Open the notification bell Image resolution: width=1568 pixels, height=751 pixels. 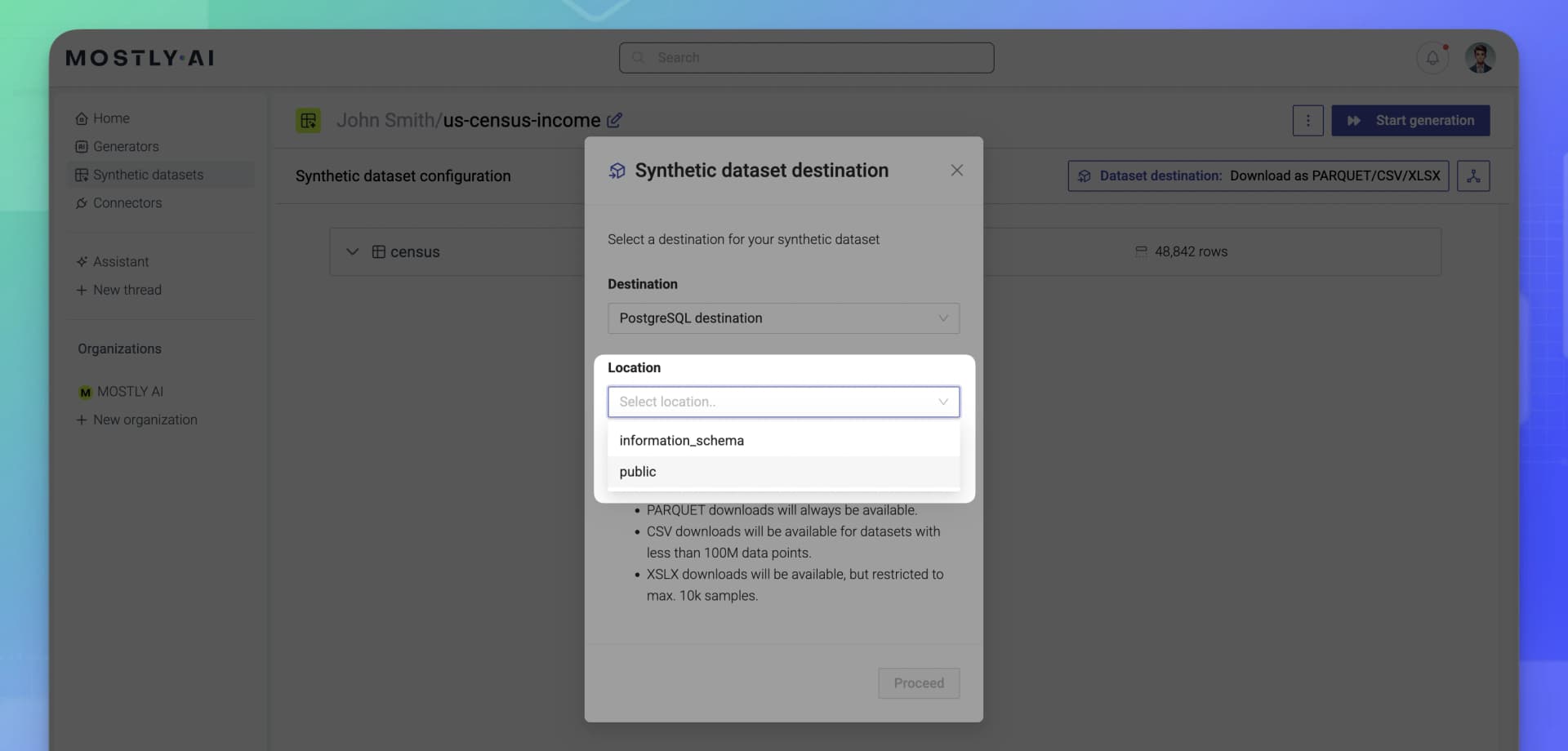(x=1432, y=58)
